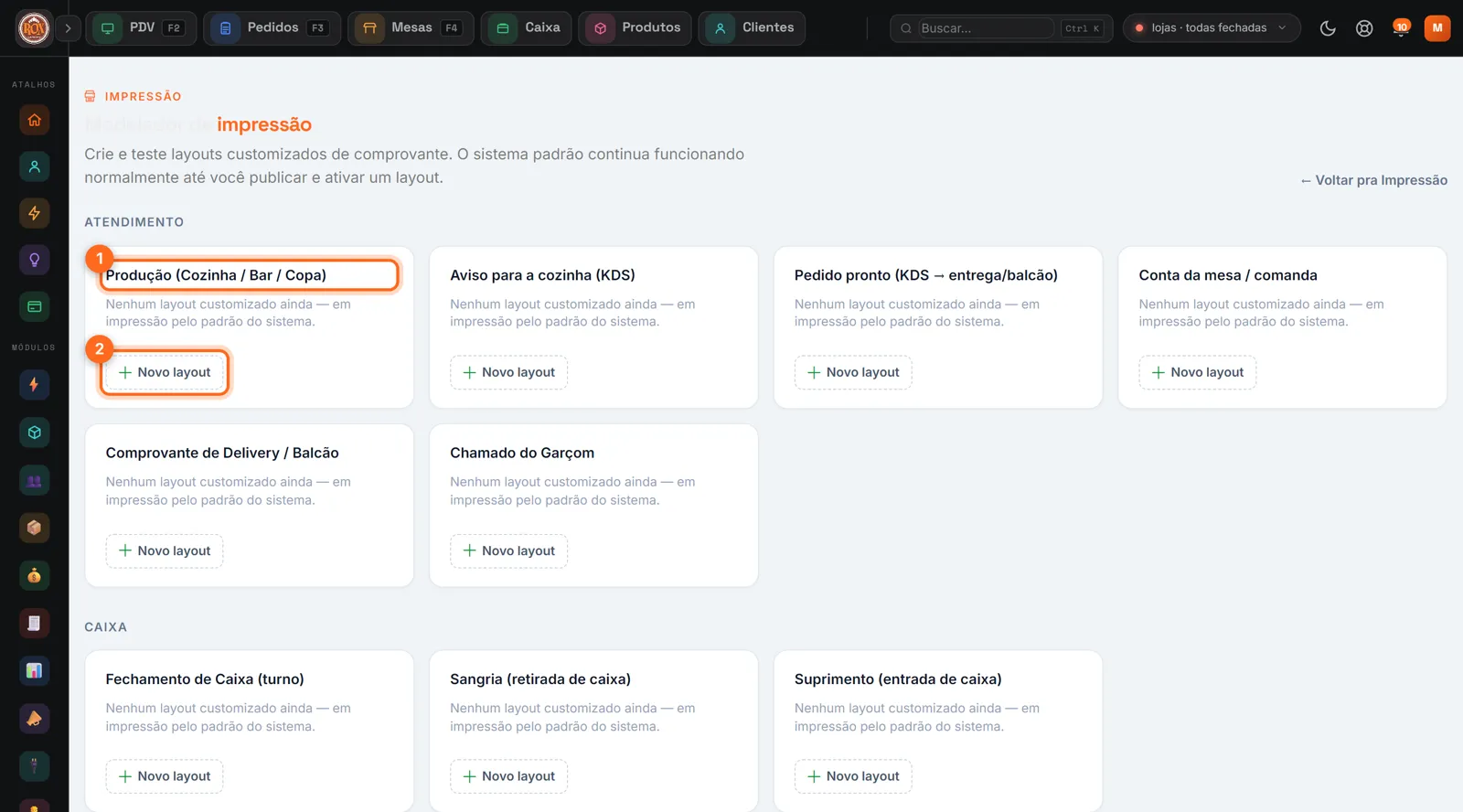Expand the sidebar using the chevron arrow
This screenshot has height=812, width=1463.
pyautogui.click(x=68, y=28)
